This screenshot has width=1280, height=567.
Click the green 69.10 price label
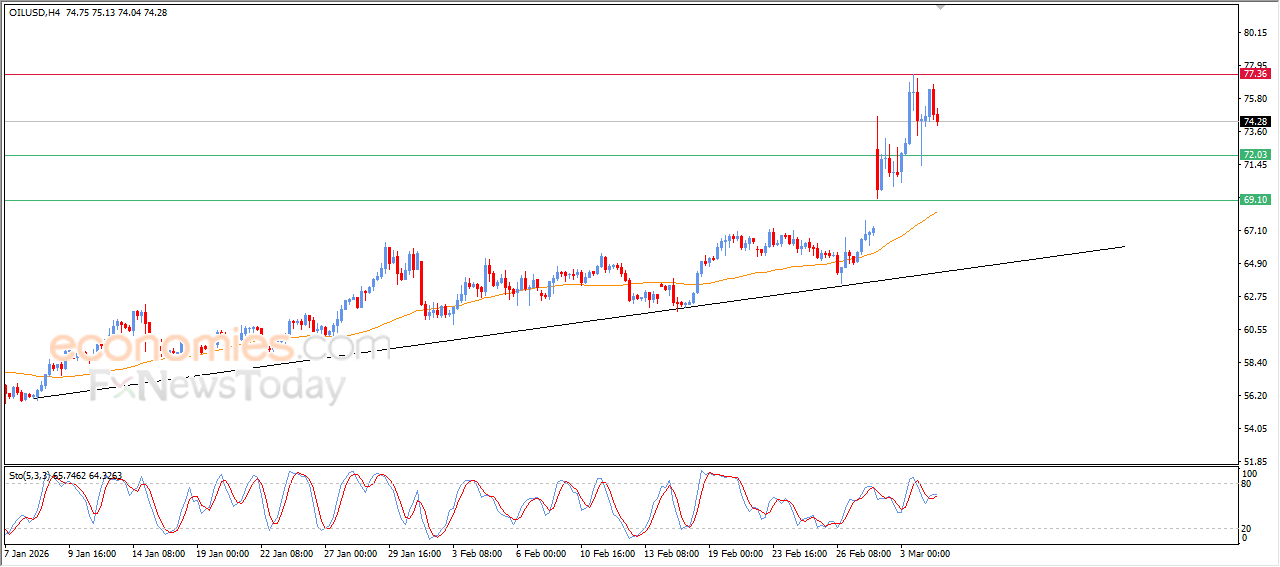tap(1254, 200)
